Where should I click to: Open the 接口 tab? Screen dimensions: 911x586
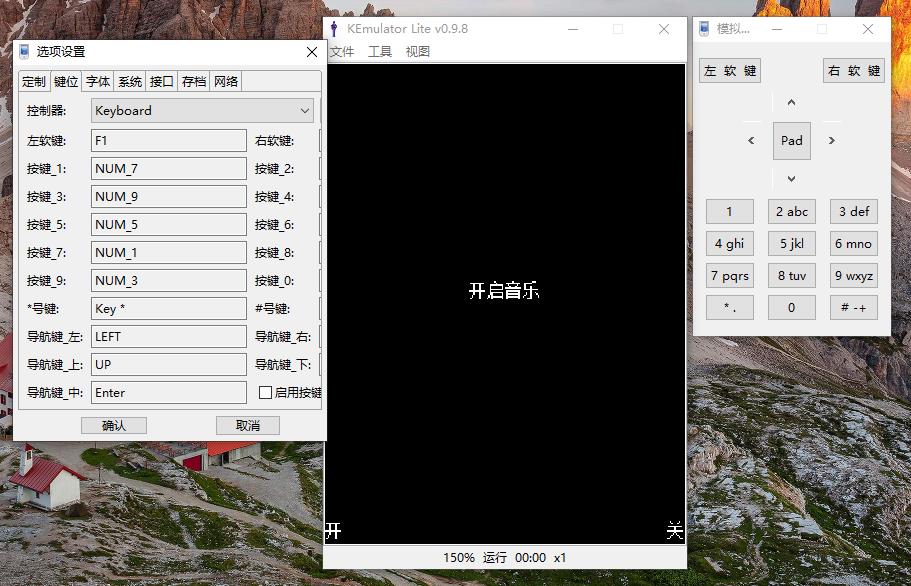tap(162, 82)
